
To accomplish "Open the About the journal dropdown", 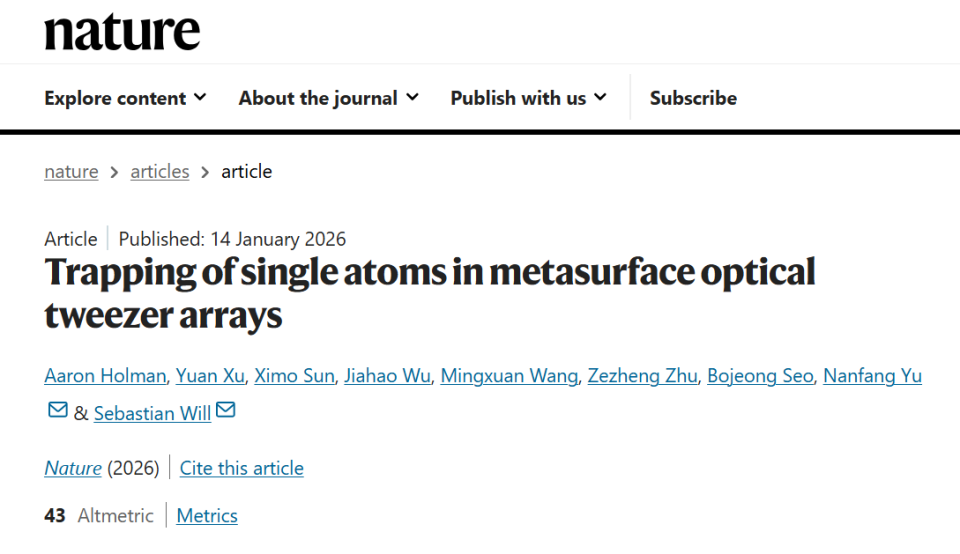I will (328, 98).
